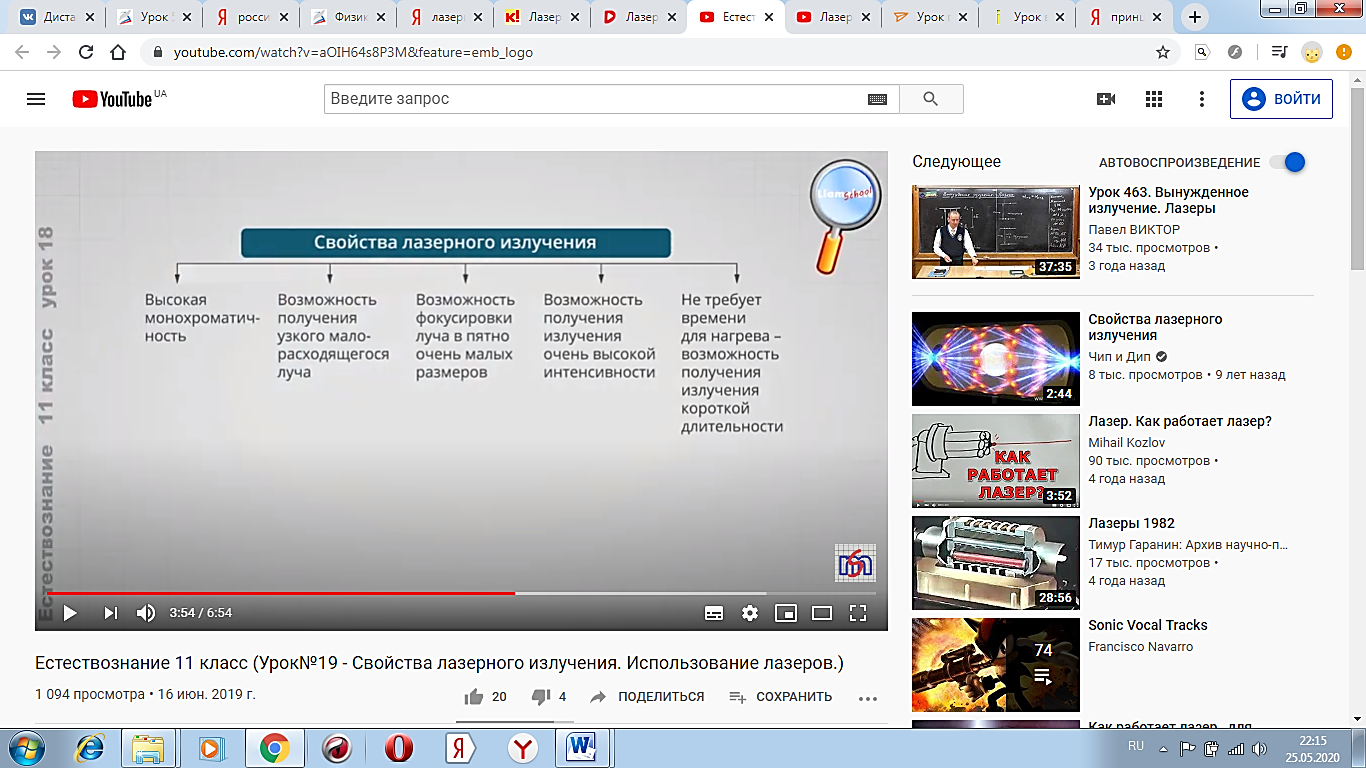Go forward in browser history
This screenshot has height=768, width=1366.
pyautogui.click(x=54, y=52)
